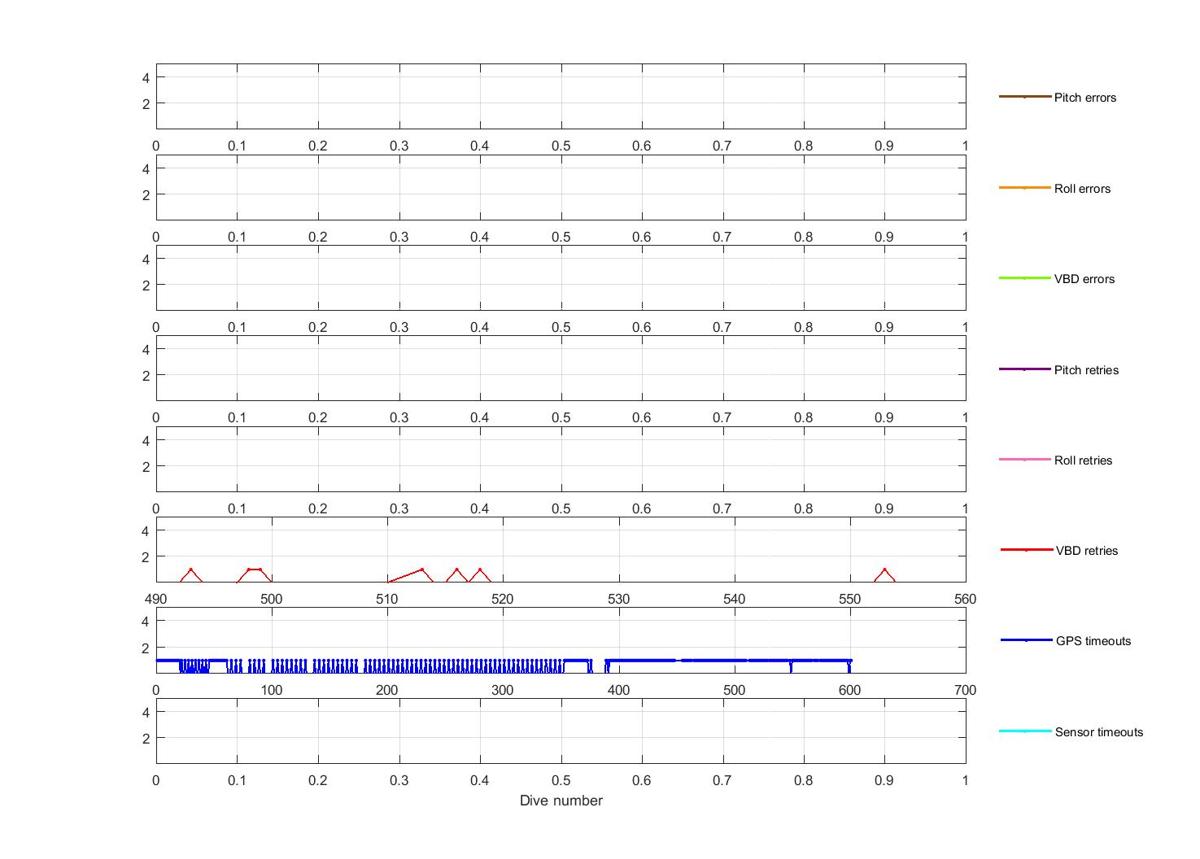Select the GPS timeouts legend label

pyautogui.click(x=1093, y=641)
